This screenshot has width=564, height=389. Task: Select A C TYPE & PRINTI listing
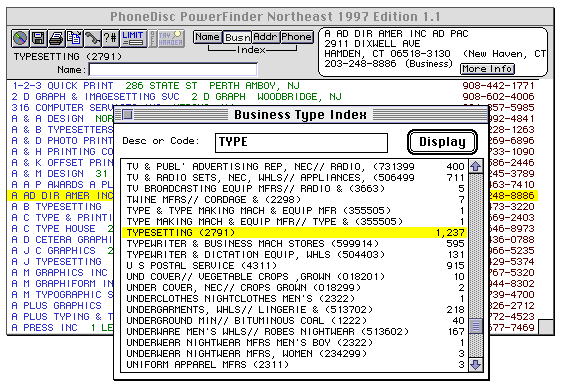(x=61, y=218)
